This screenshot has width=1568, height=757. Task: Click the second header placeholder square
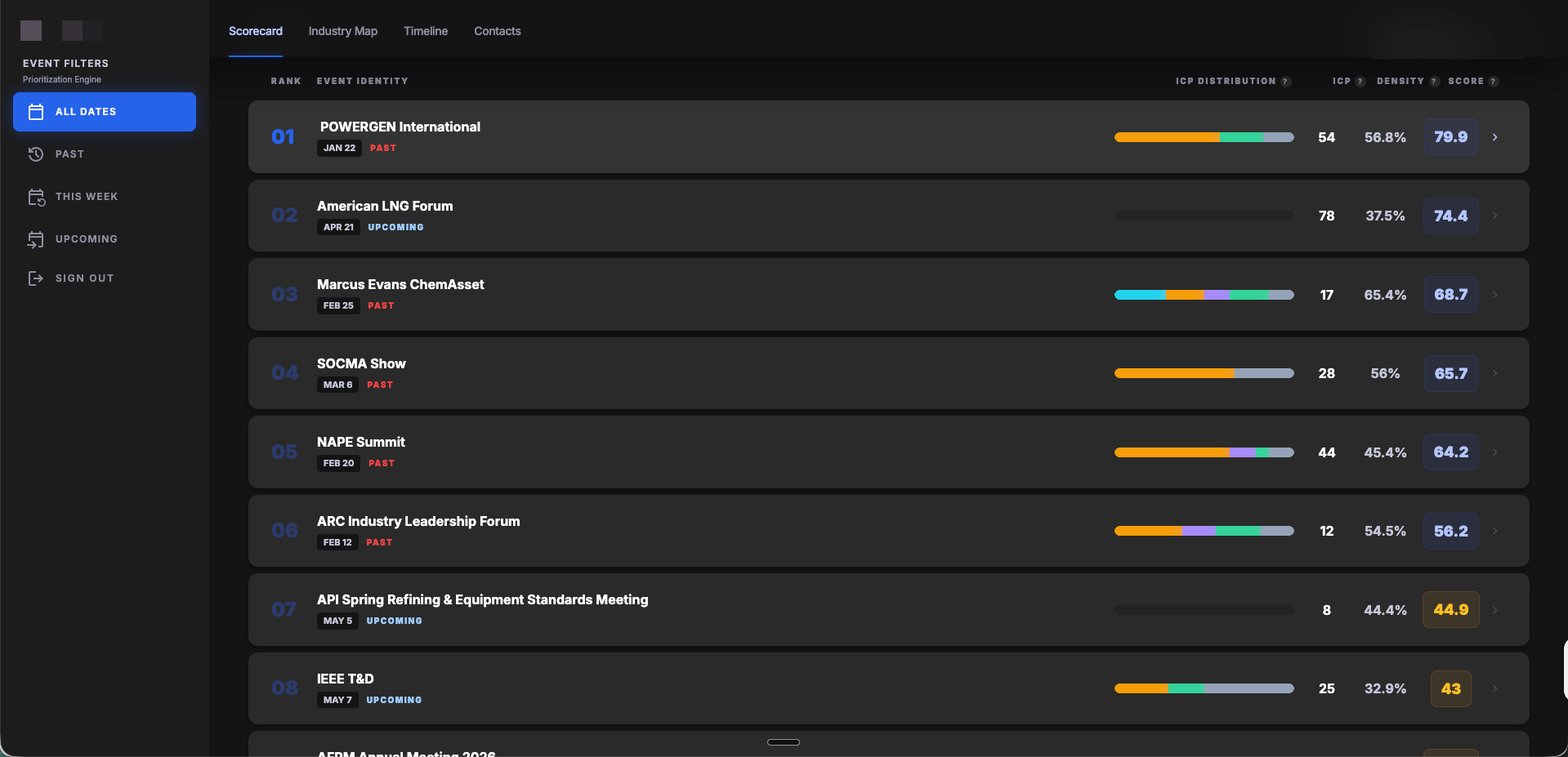[x=81, y=30]
